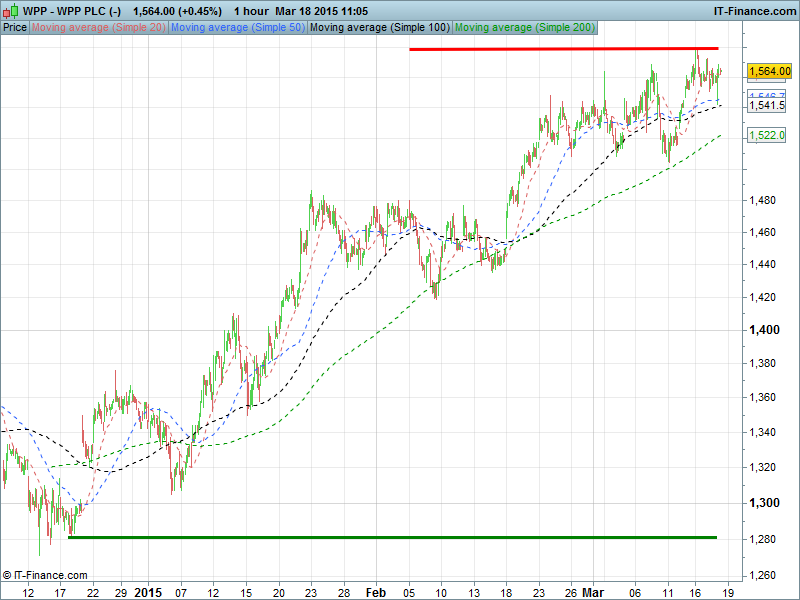Screen dimensions: 800x600
Task: Click the Mar 18 2015 11:05 timestamp
Action: [x=322, y=10]
